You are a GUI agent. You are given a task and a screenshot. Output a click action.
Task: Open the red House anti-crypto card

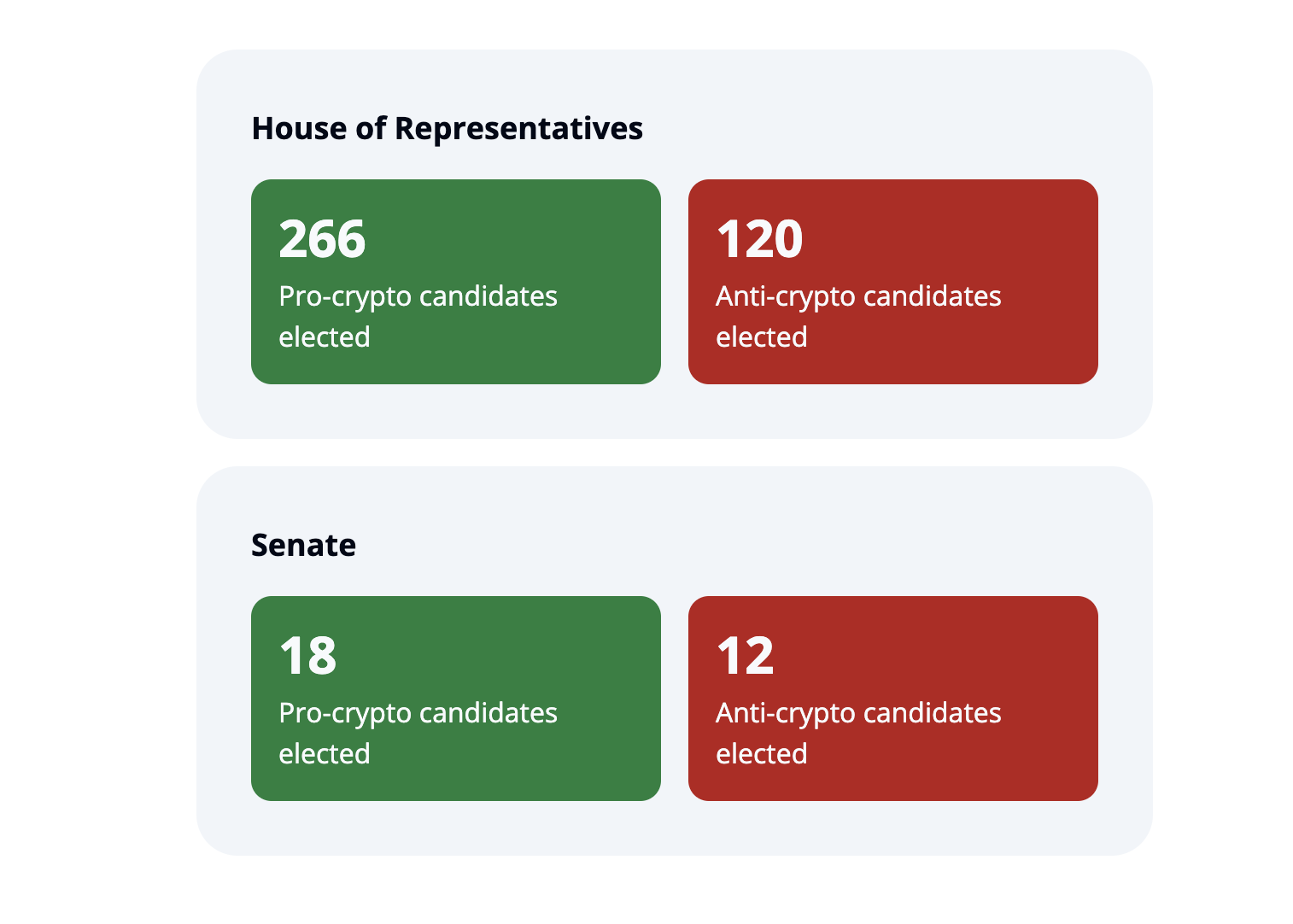click(x=893, y=282)
